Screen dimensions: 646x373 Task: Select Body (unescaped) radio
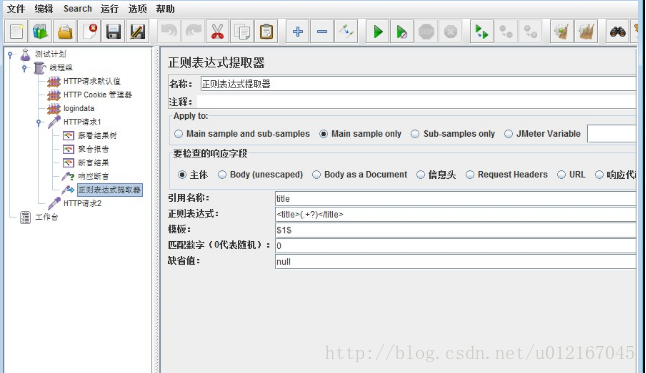point(222,175)
